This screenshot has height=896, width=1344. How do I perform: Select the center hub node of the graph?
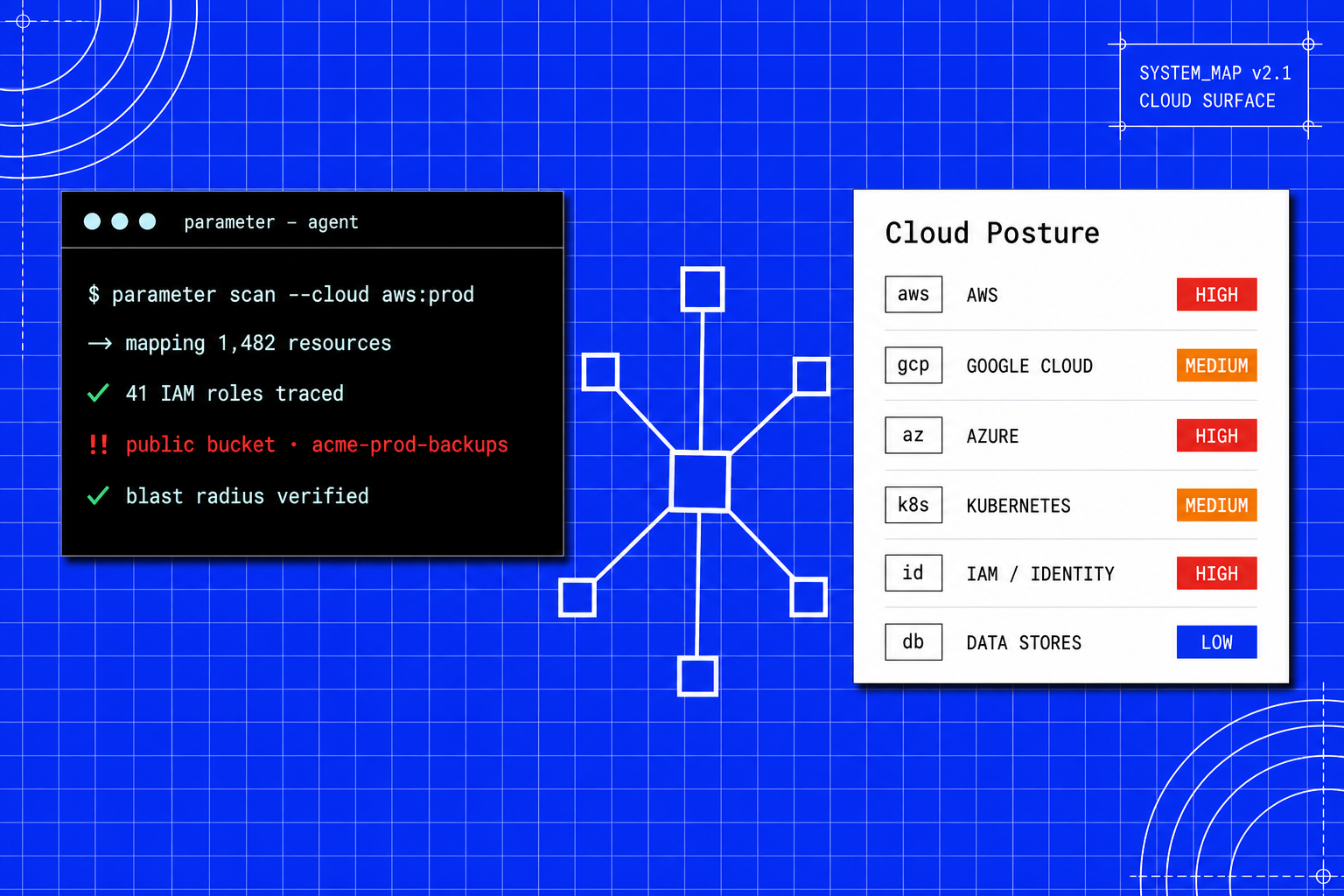700,481
